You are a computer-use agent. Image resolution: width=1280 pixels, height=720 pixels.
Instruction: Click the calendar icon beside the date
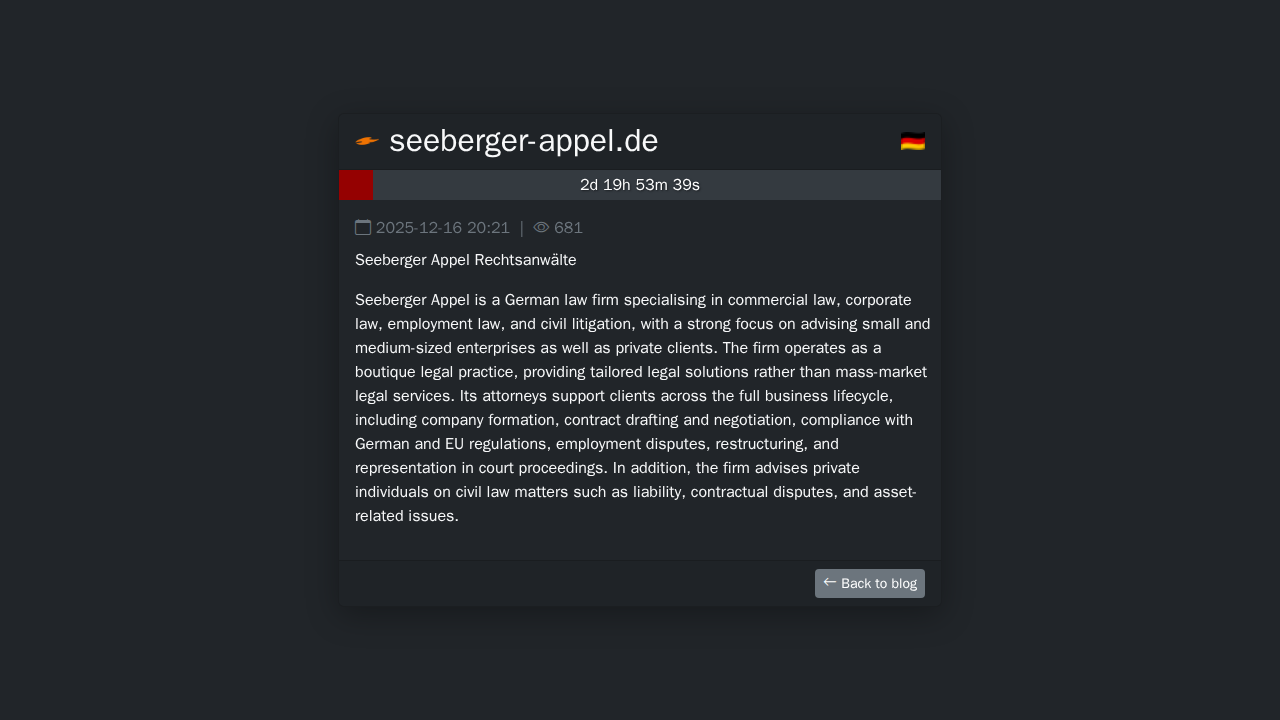[363, 227]
